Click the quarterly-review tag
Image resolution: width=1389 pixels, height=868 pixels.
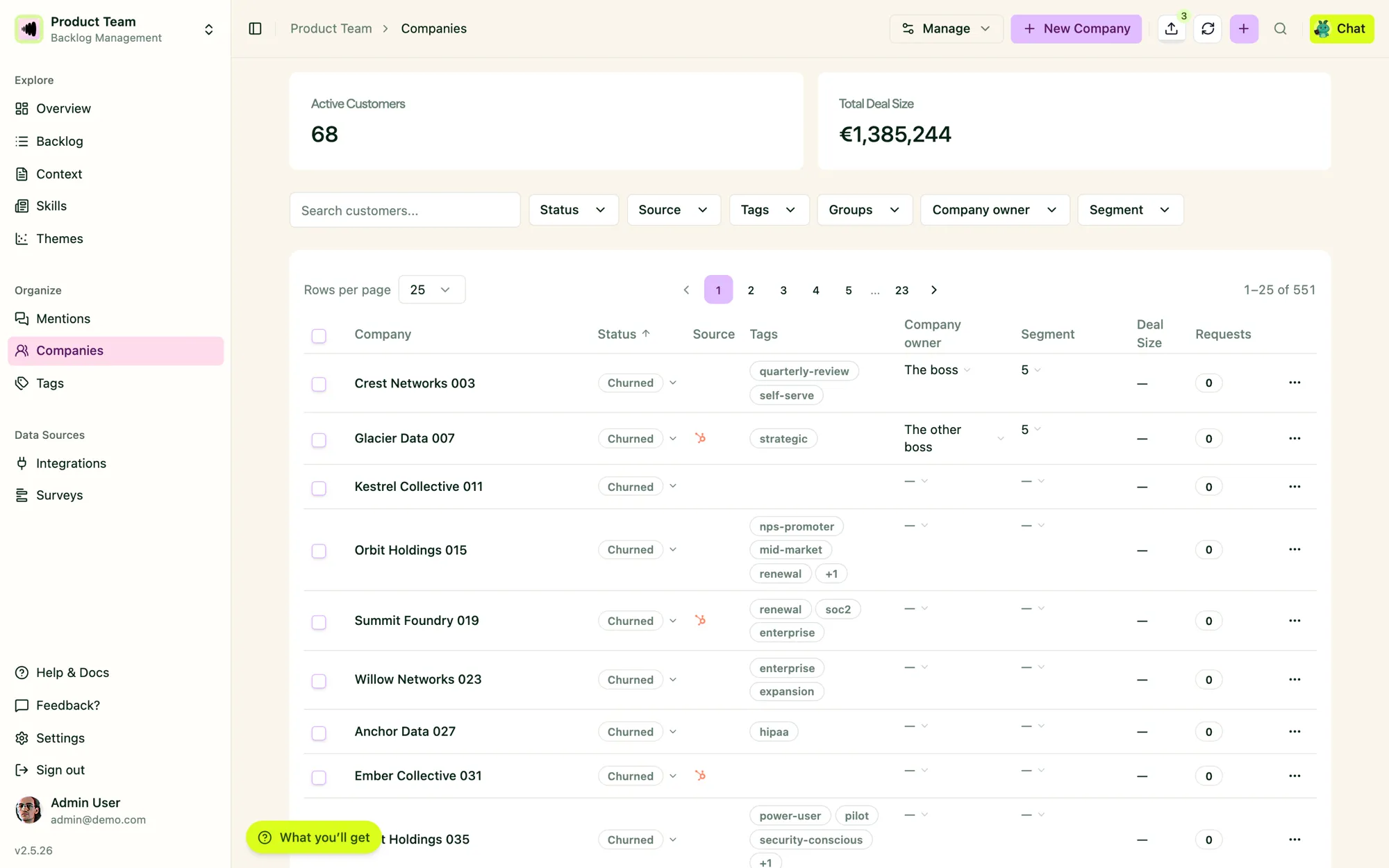coord(804,372)
